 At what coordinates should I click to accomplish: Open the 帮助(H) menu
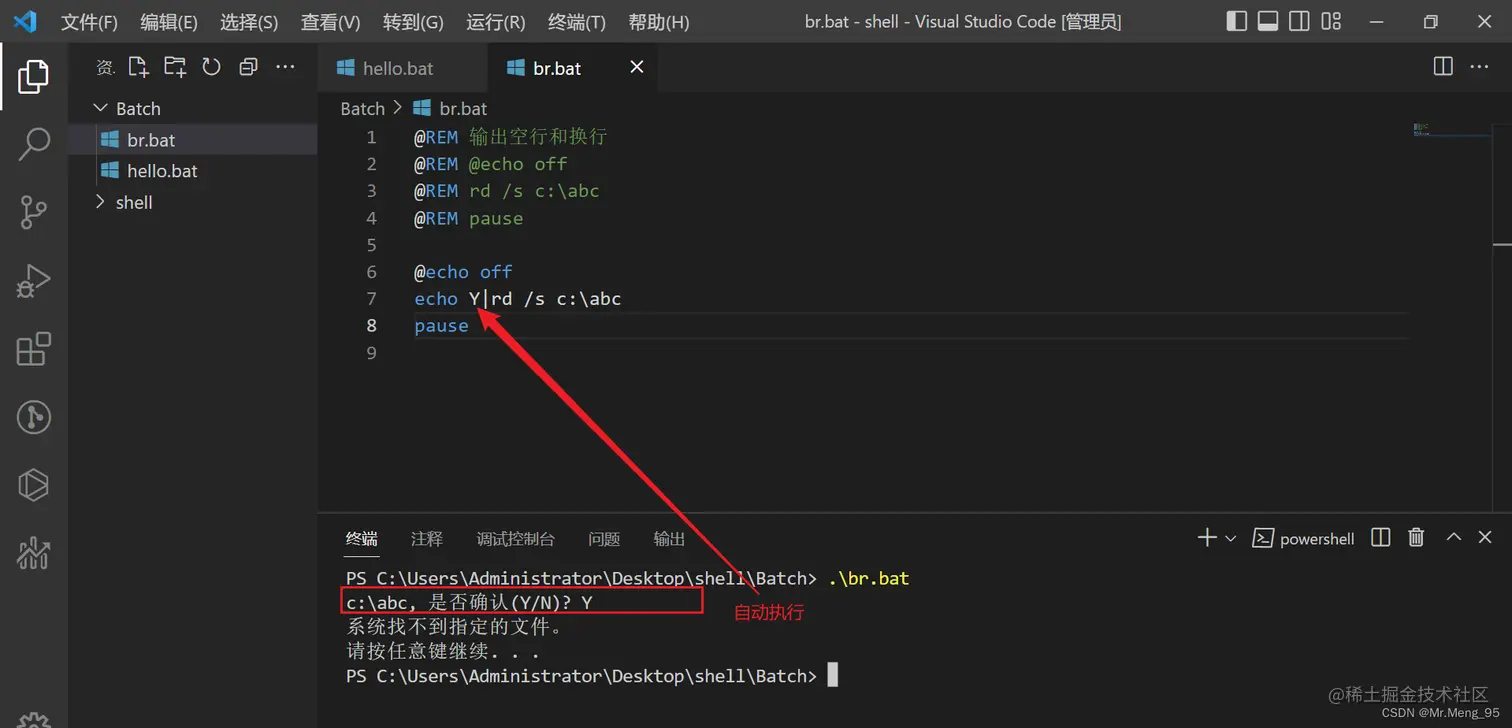click(658, 22)
